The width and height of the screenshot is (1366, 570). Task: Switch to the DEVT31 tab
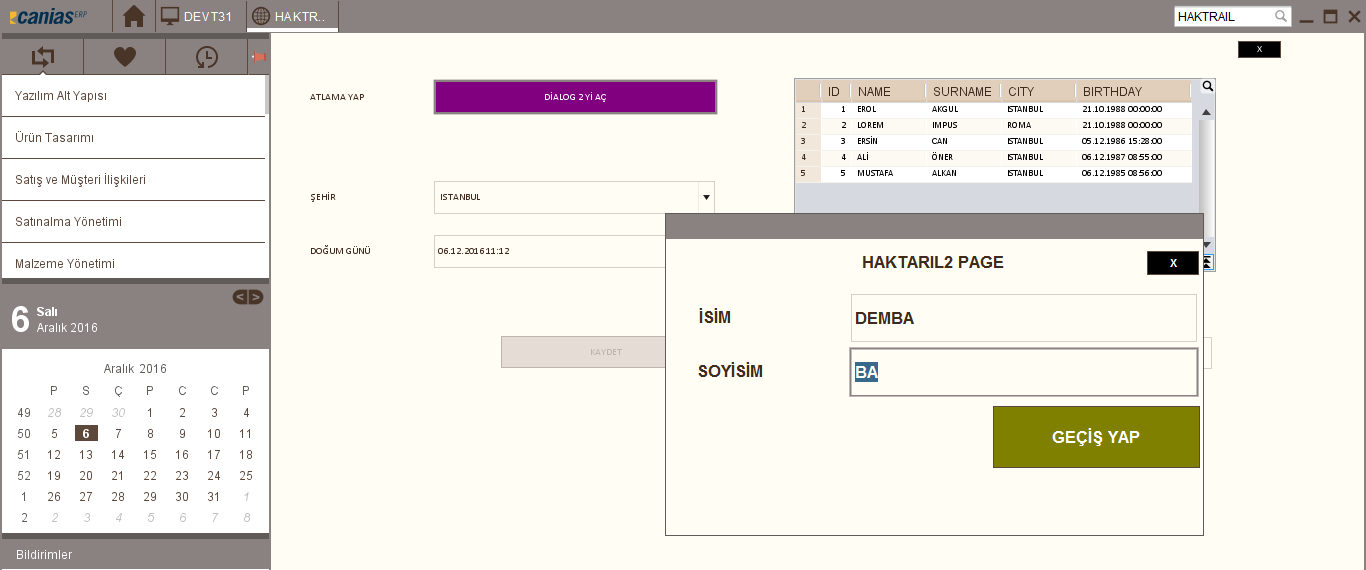[197, 16]
